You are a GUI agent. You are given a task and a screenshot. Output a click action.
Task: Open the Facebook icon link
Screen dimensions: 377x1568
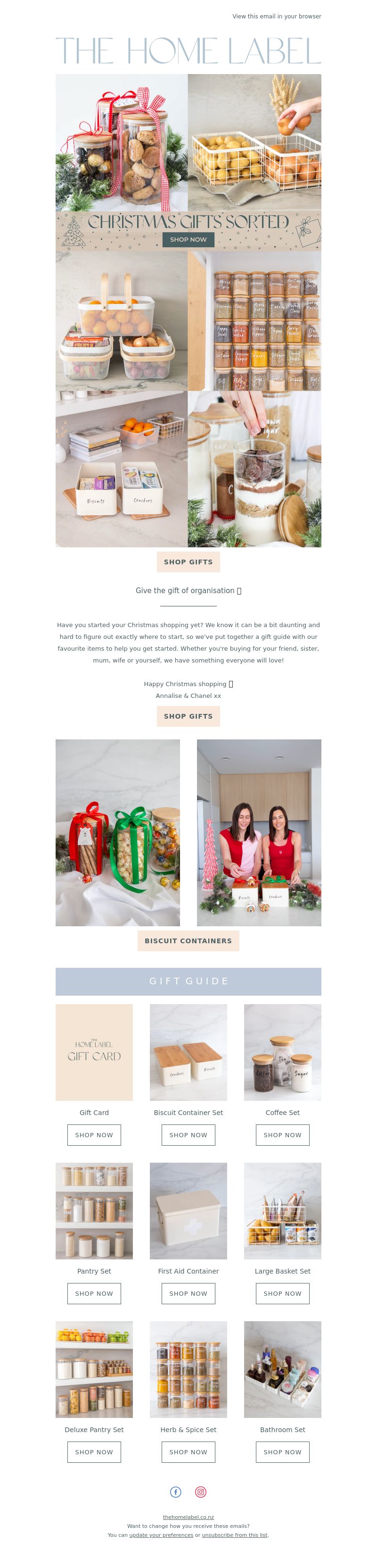click(176, 1491)
